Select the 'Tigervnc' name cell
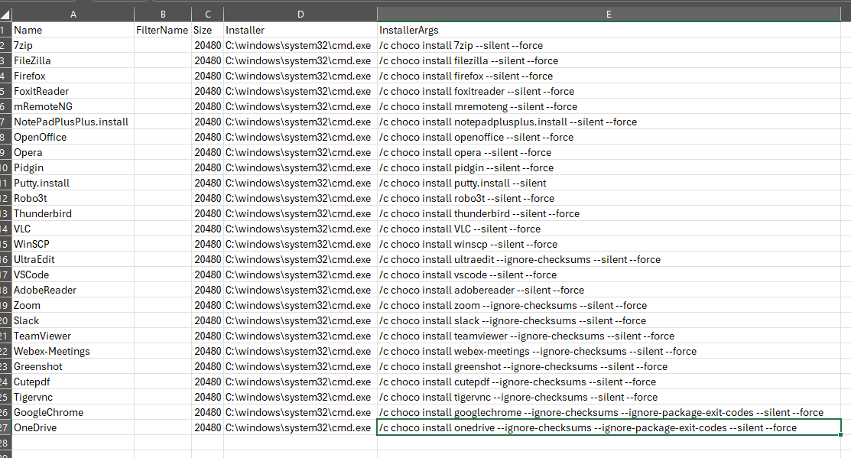852x458 pixels. tap(73, 397)
